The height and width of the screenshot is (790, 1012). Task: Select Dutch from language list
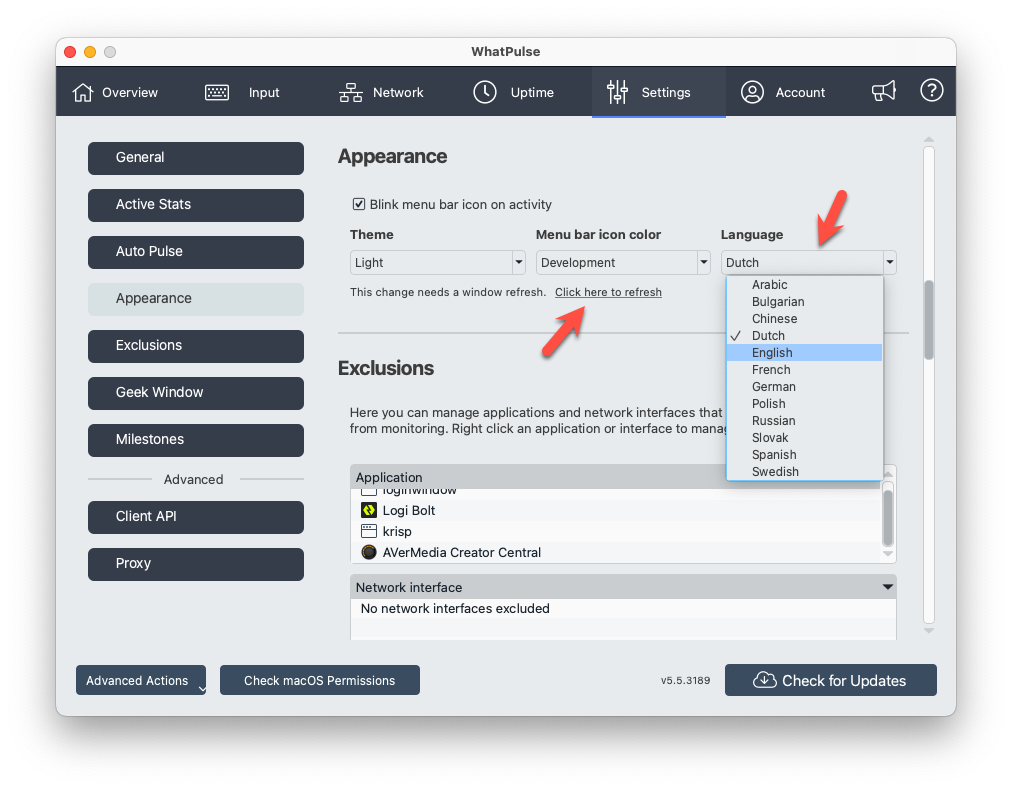click(804, 336)
